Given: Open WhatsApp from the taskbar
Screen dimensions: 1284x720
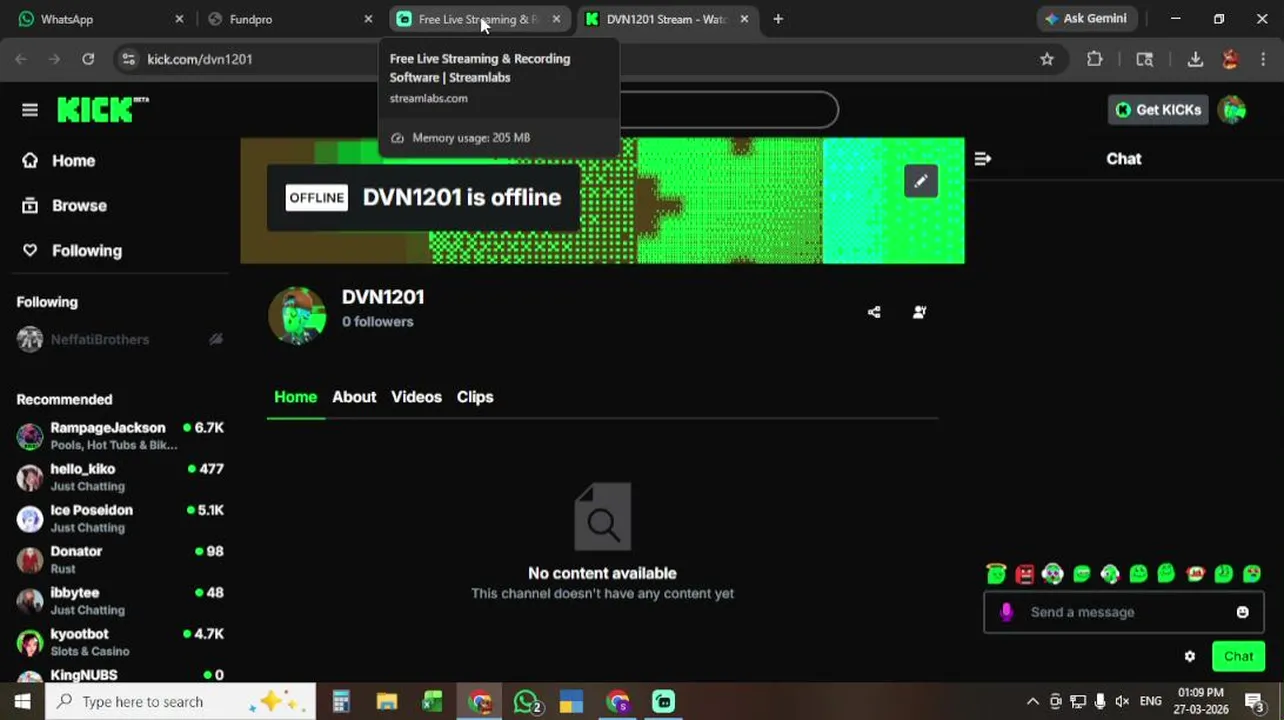Looking at the screenshot, I should tap(526, 702).
